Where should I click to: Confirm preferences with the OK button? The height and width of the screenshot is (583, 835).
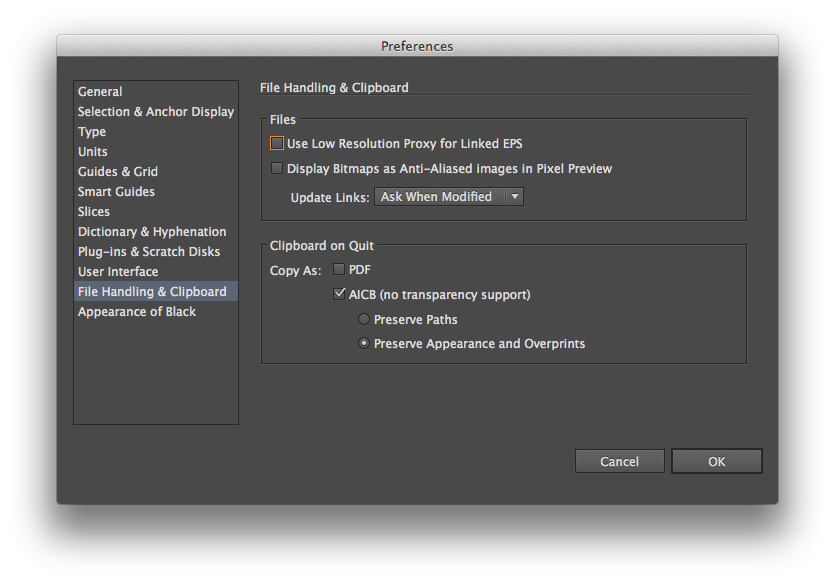pos(716,461)
